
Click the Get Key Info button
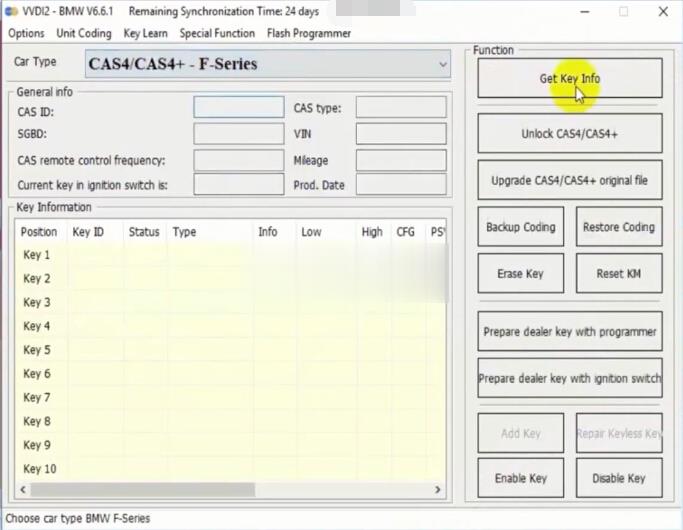[x=570, y=78]
